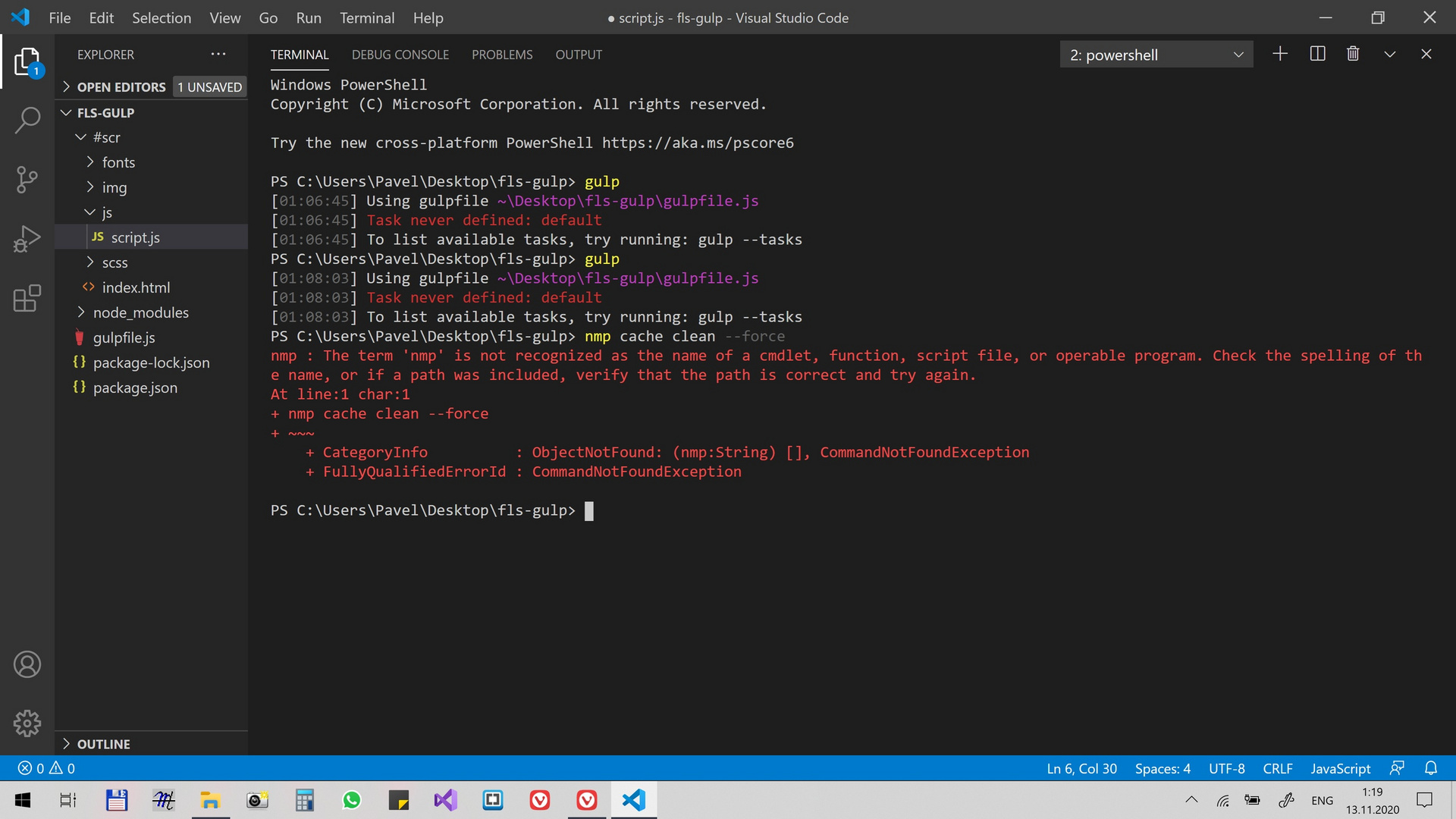Switch to the Output tab
Image resolution: width=1456 pixels, height=819 pixels.
pos(579,55)
